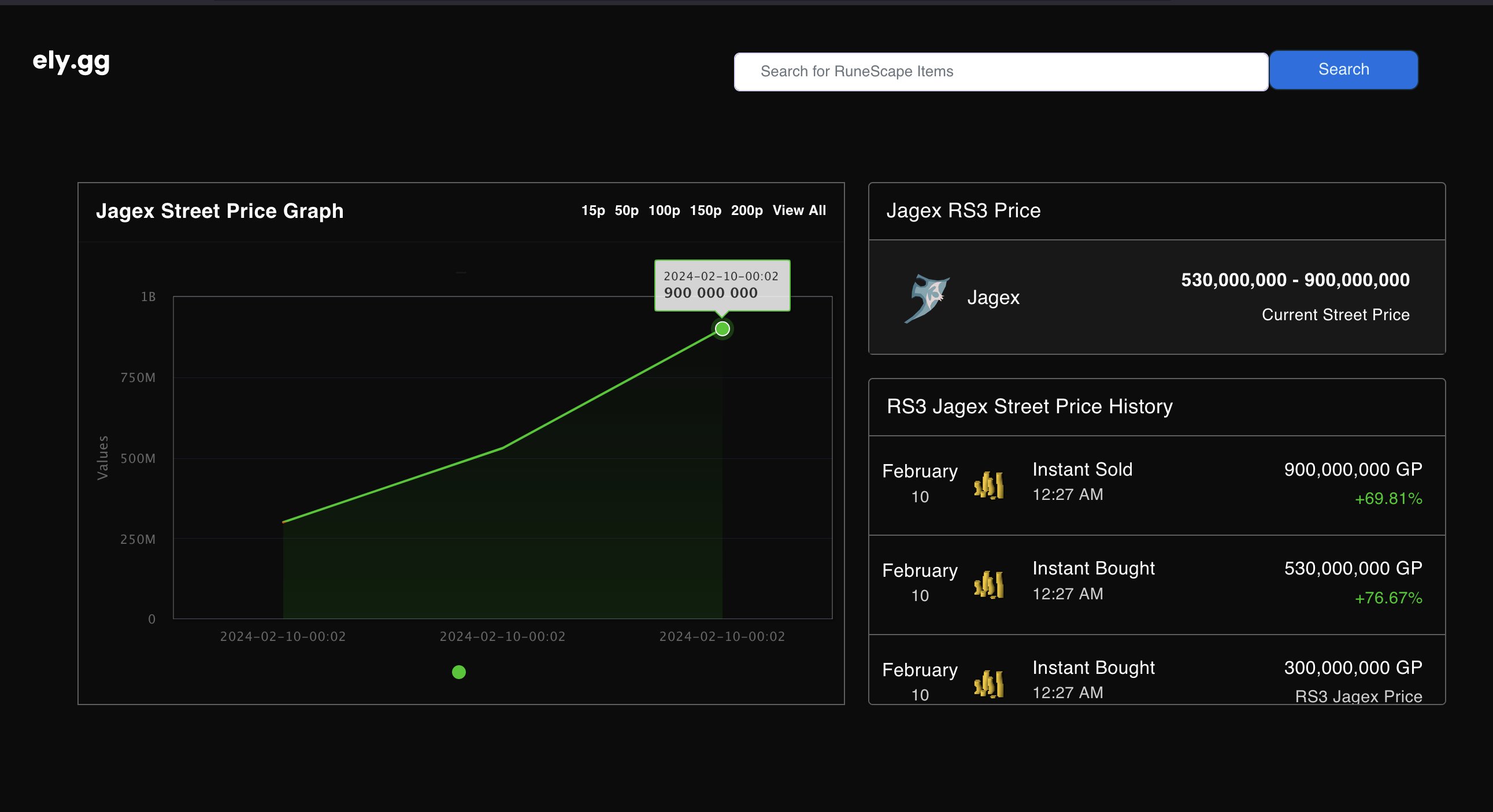Viewport: 1493px width, 812px height.
Task: Choose View All graph range
Action: 799,210
